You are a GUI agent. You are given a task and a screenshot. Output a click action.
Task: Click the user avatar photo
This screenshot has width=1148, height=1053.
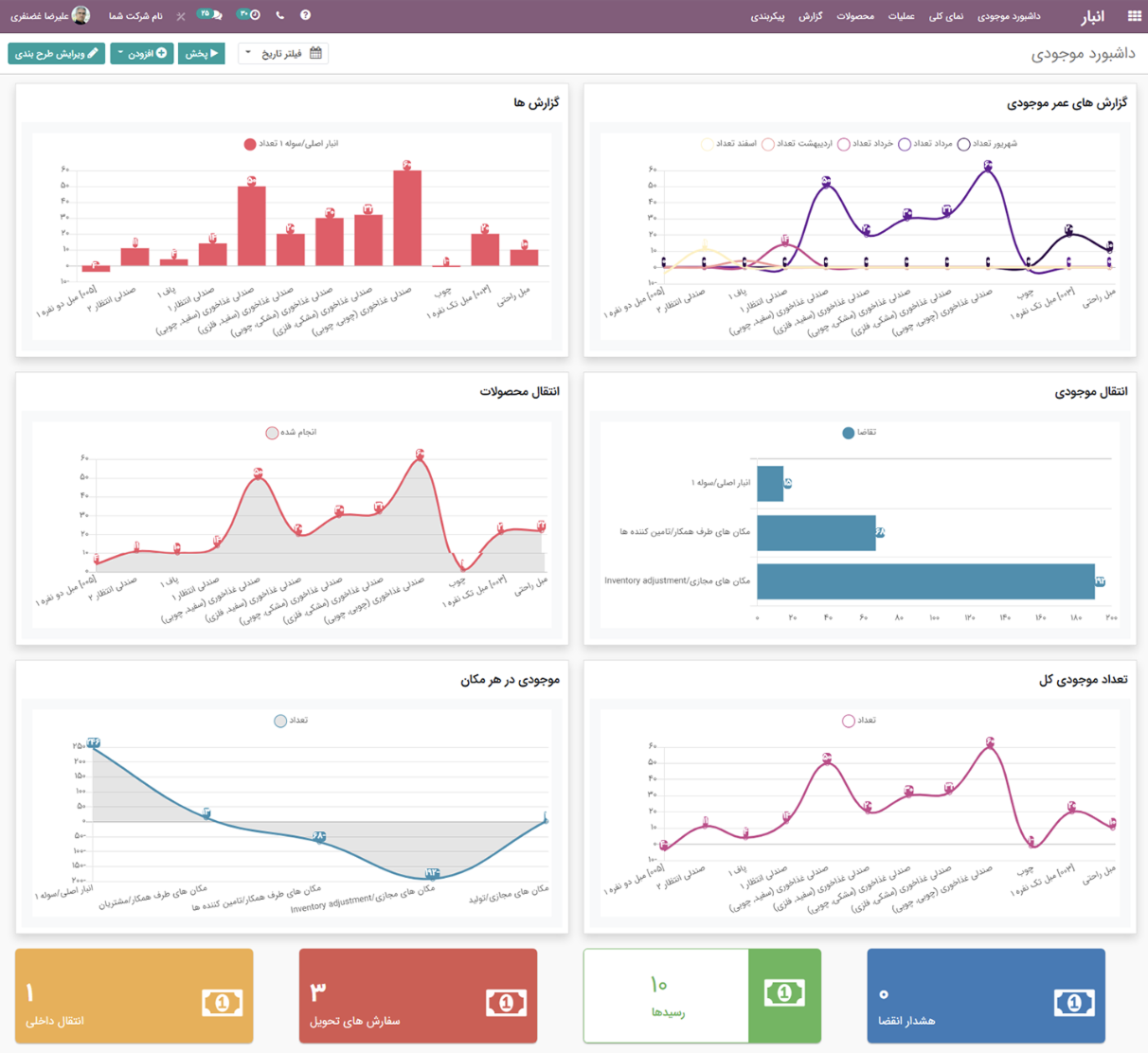tap(81, 15)
